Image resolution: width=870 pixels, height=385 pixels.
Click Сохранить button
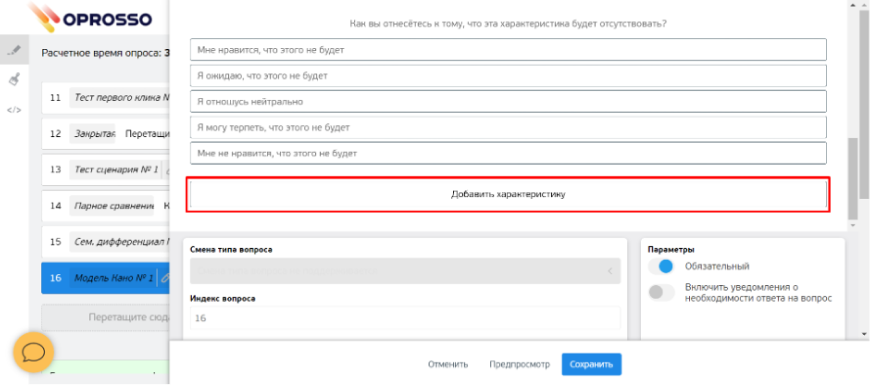pyautogui.click(x=591, y=364)
